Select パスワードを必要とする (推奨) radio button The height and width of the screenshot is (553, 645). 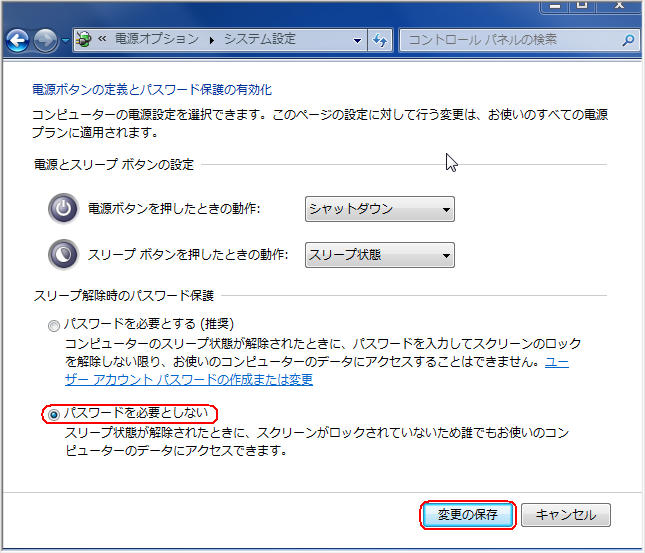pyautogui.click(x=53, y=326)
